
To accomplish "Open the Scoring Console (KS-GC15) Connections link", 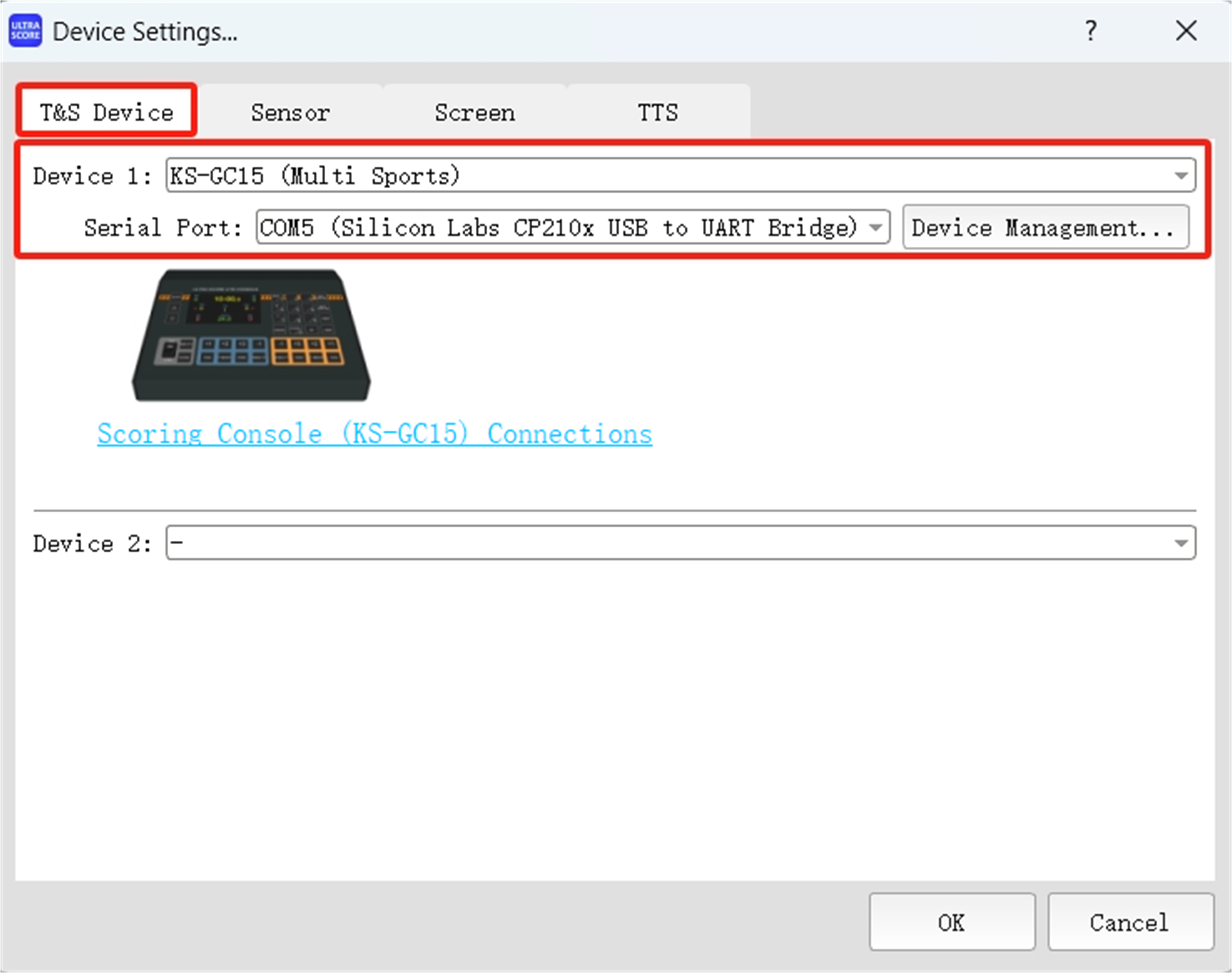I will click(374, 433).
